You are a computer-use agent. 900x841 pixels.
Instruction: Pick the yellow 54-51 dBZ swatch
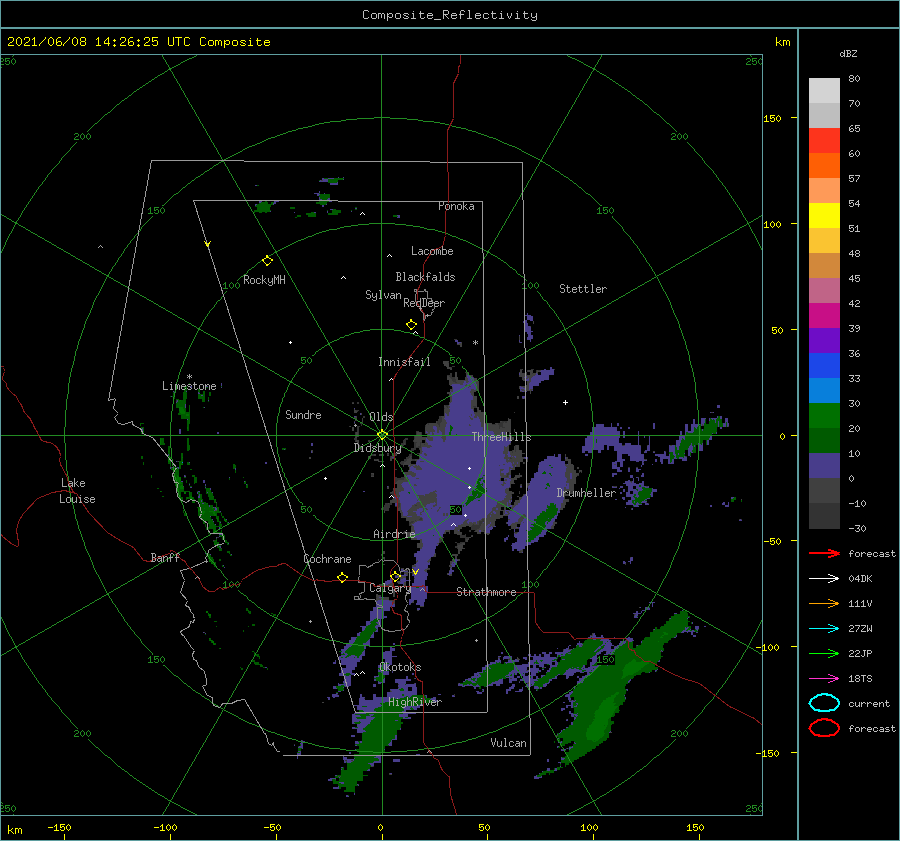(824, 216)
